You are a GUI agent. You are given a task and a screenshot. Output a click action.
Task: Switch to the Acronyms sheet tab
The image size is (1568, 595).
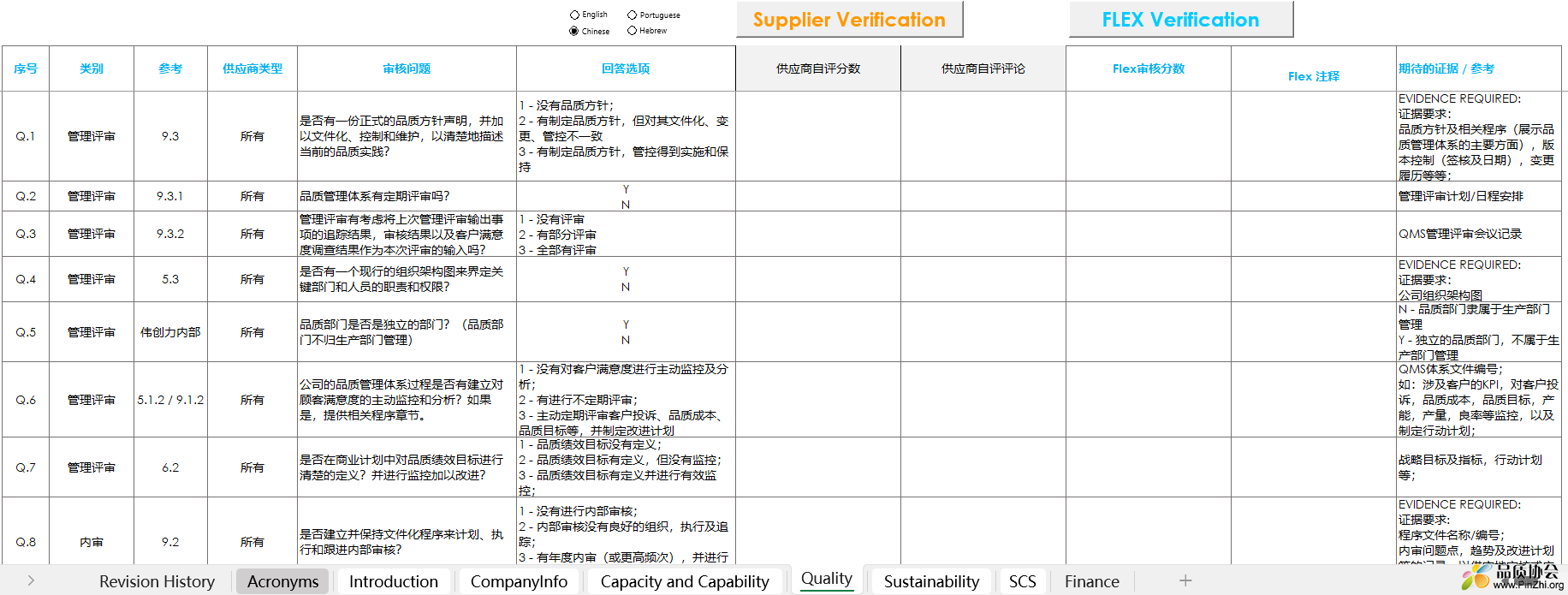[282, 581]
